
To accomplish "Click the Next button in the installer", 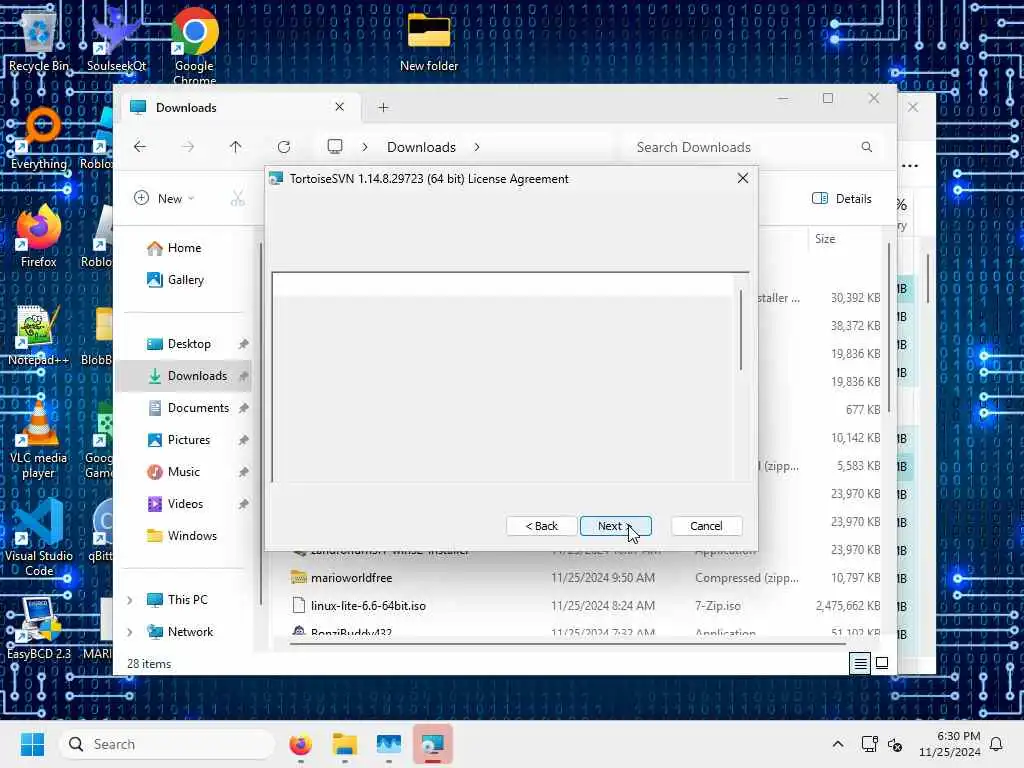I will (615, 526).
